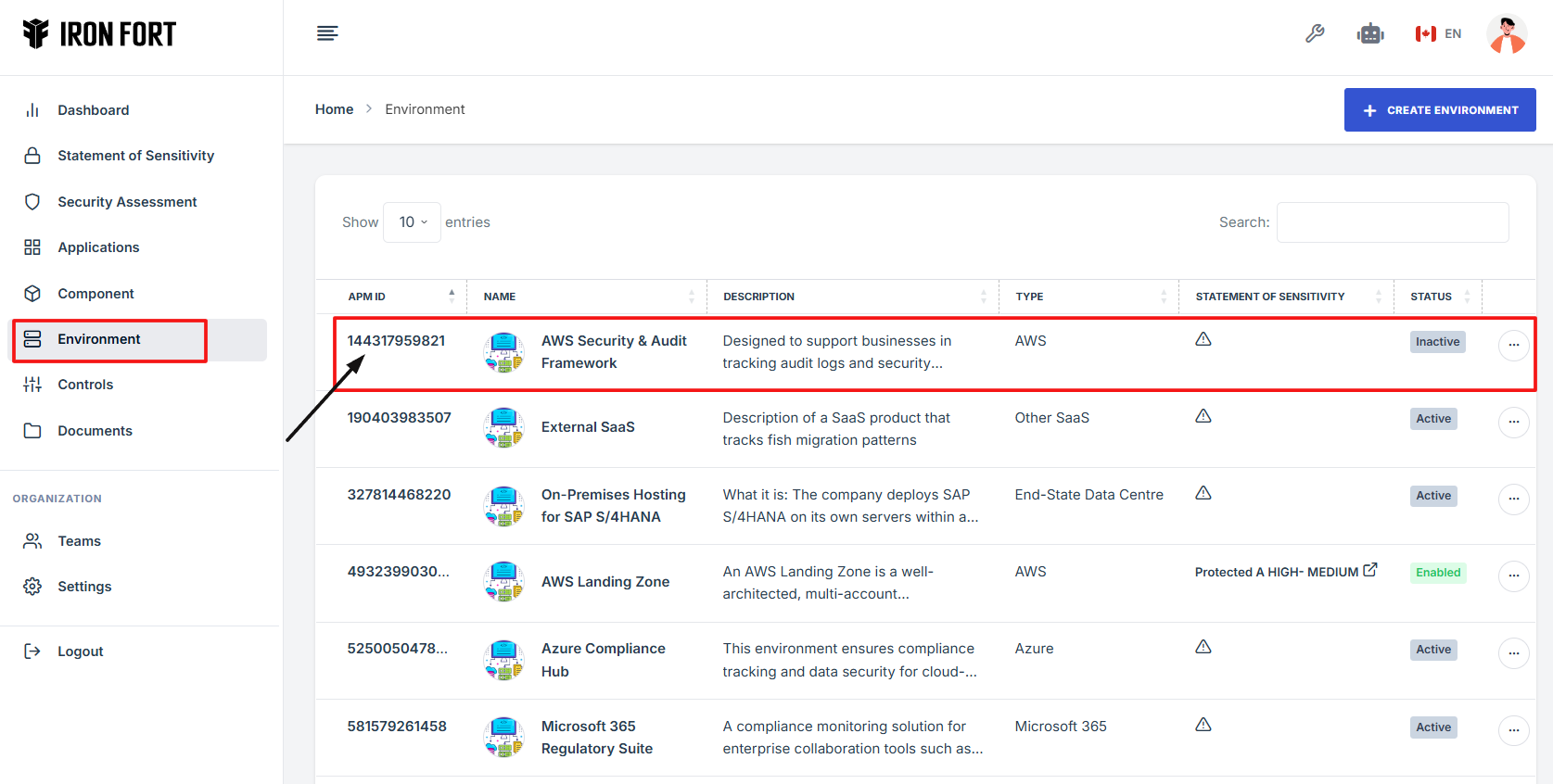
Task: Open actions menu for AWS Landing Zone
Action: [x=1513, y=576]
